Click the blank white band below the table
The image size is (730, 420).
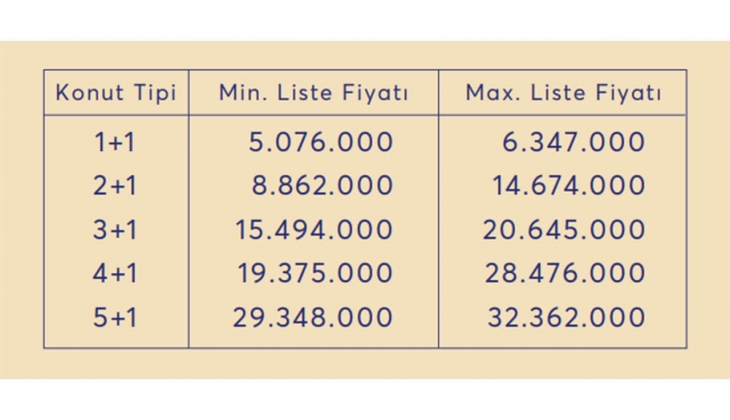click(x=365, y=400)
